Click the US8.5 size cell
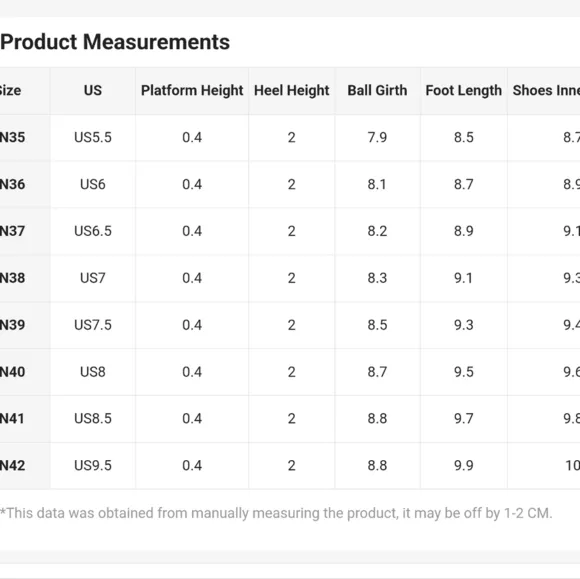Screen dimensions: 580x579 tap(93, 418)
